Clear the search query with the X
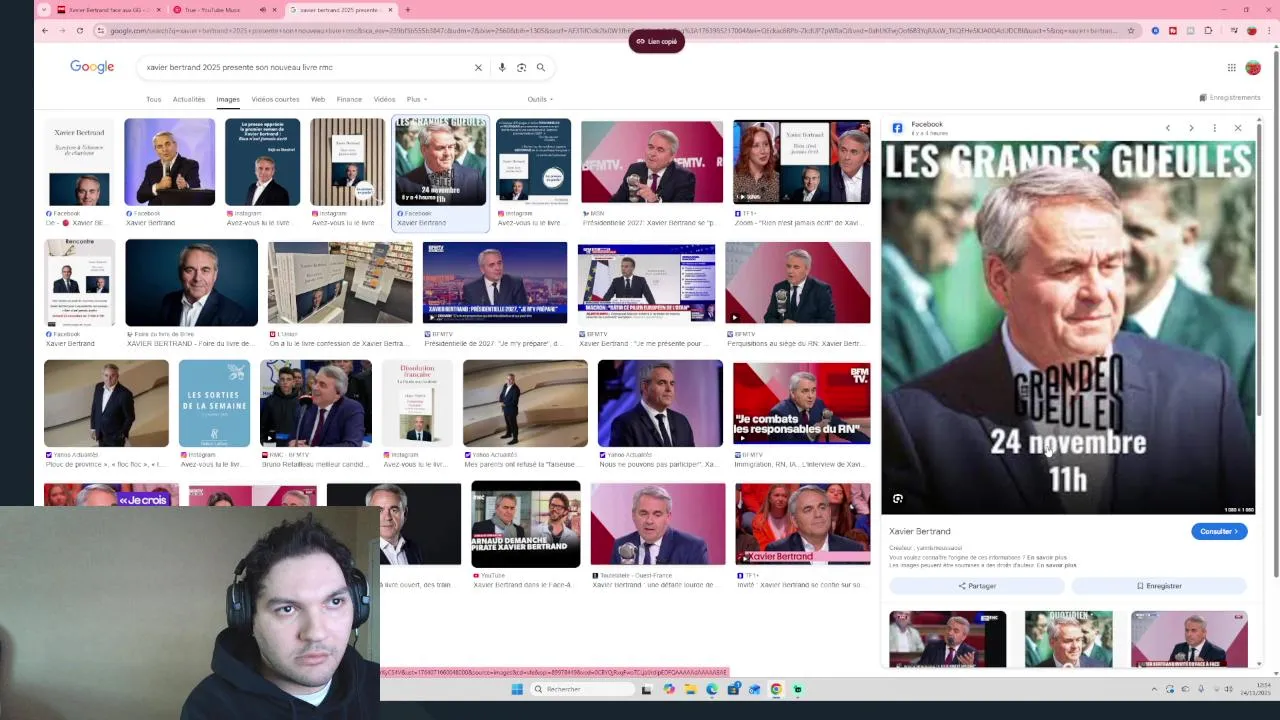 (x=478, y=67)
